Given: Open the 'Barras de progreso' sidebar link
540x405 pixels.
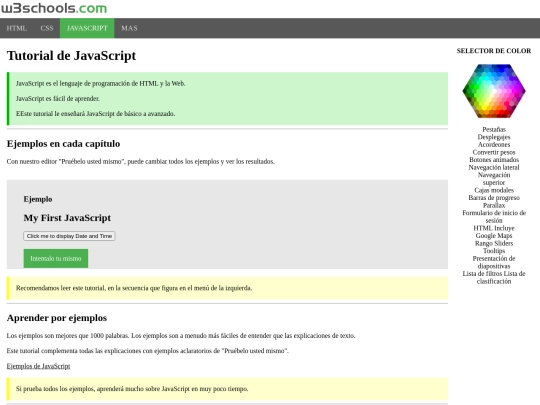Looking at the screenshot, I should pos(494,198).
